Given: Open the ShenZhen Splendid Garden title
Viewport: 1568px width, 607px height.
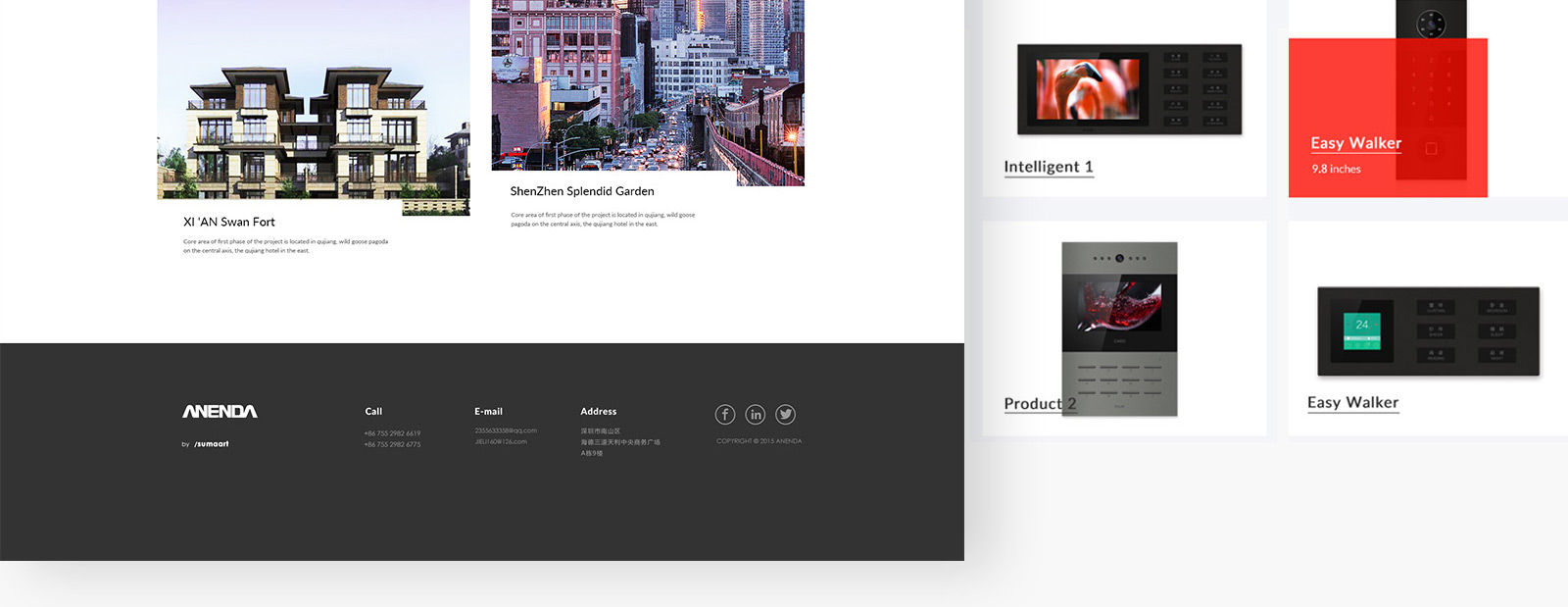Looking at the screenshot, I should tap(582, 191).
